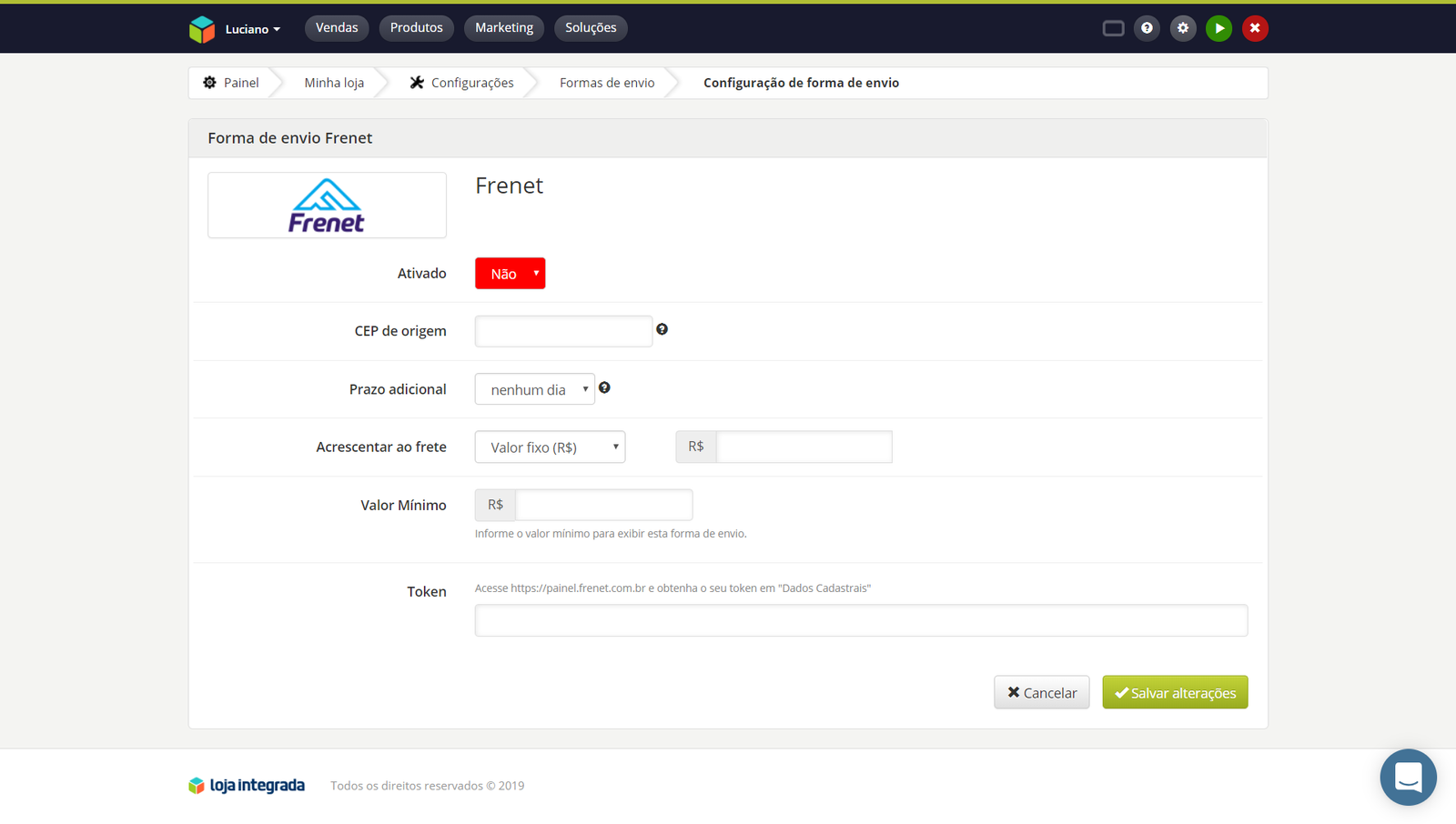Screen dimensions: 1456x824
Task: Click the Loja Integrada cube logo
Action: (x=201, y=29)
